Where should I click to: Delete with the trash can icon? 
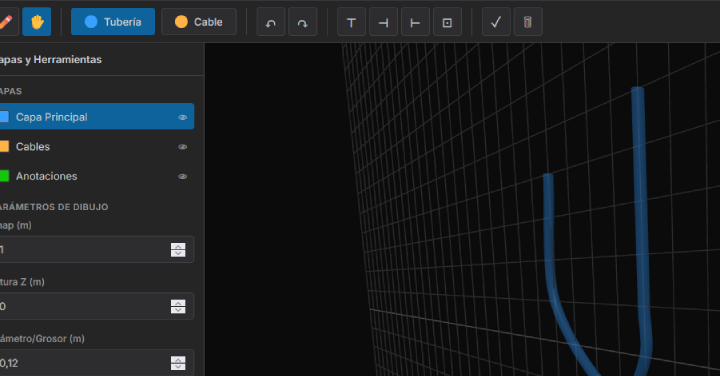(528, 22)
